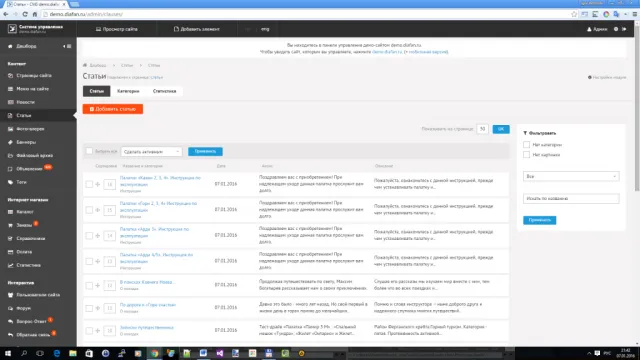The width and height of the screenshot is (640, 360).
Task: Open Теги in the sidebar
Action: point(21,182)
